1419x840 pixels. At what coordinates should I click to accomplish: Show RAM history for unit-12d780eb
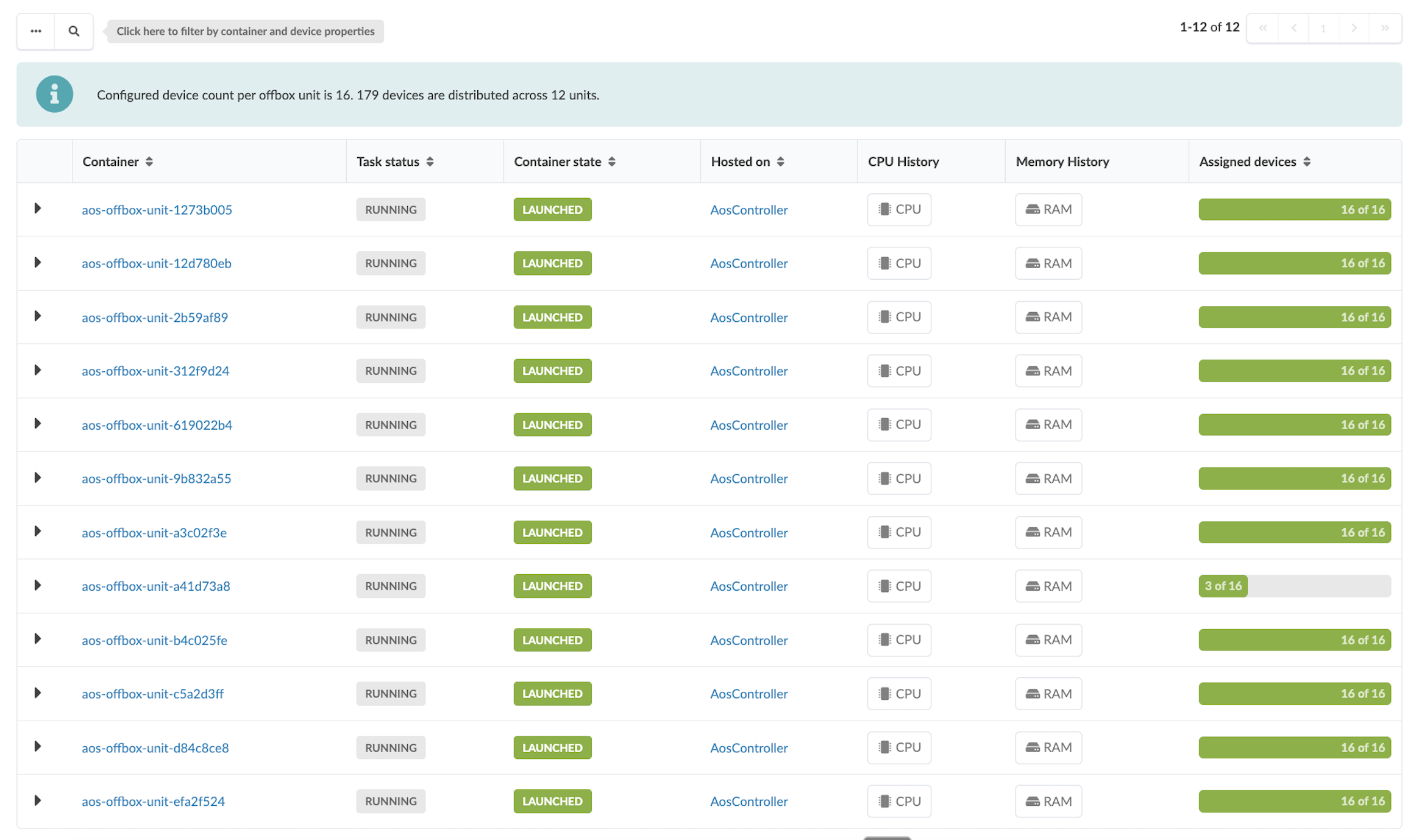[1048, 263]
